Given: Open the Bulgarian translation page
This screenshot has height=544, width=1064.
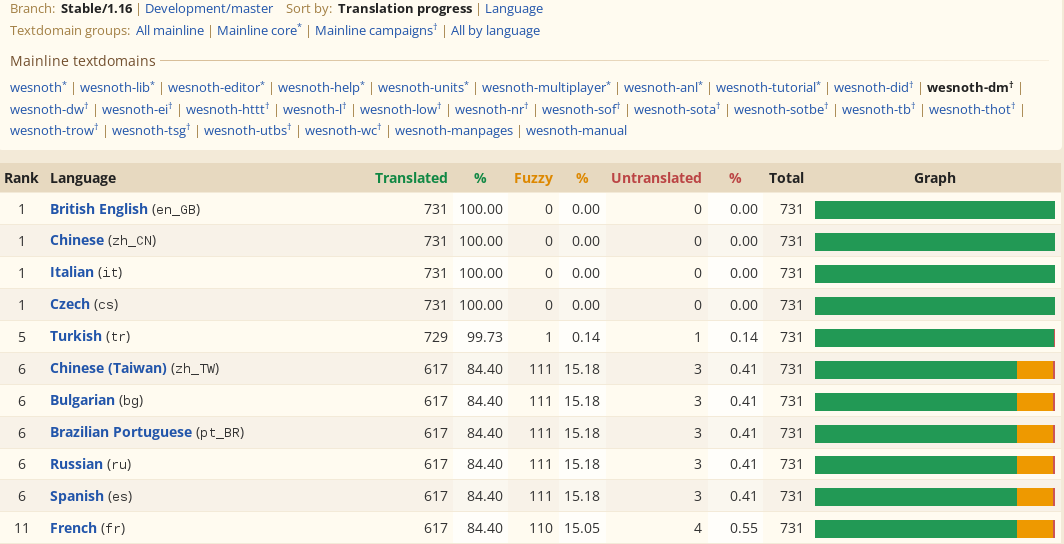Looking at the screenshot, I should (x=82, y=400).
